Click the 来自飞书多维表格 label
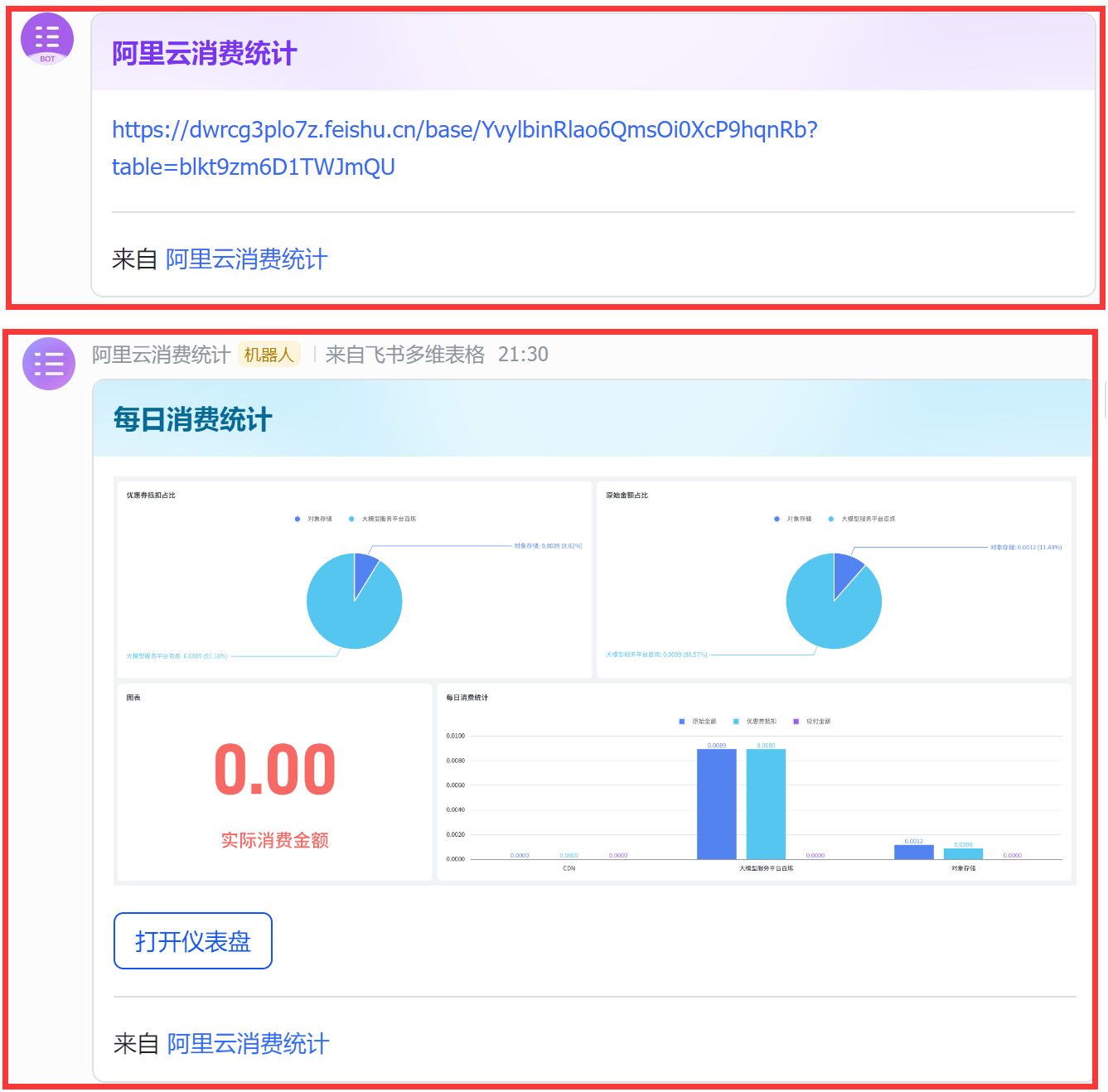Image resolution: width=1108 pixels, height=1092 pixels. click(405, 355)
